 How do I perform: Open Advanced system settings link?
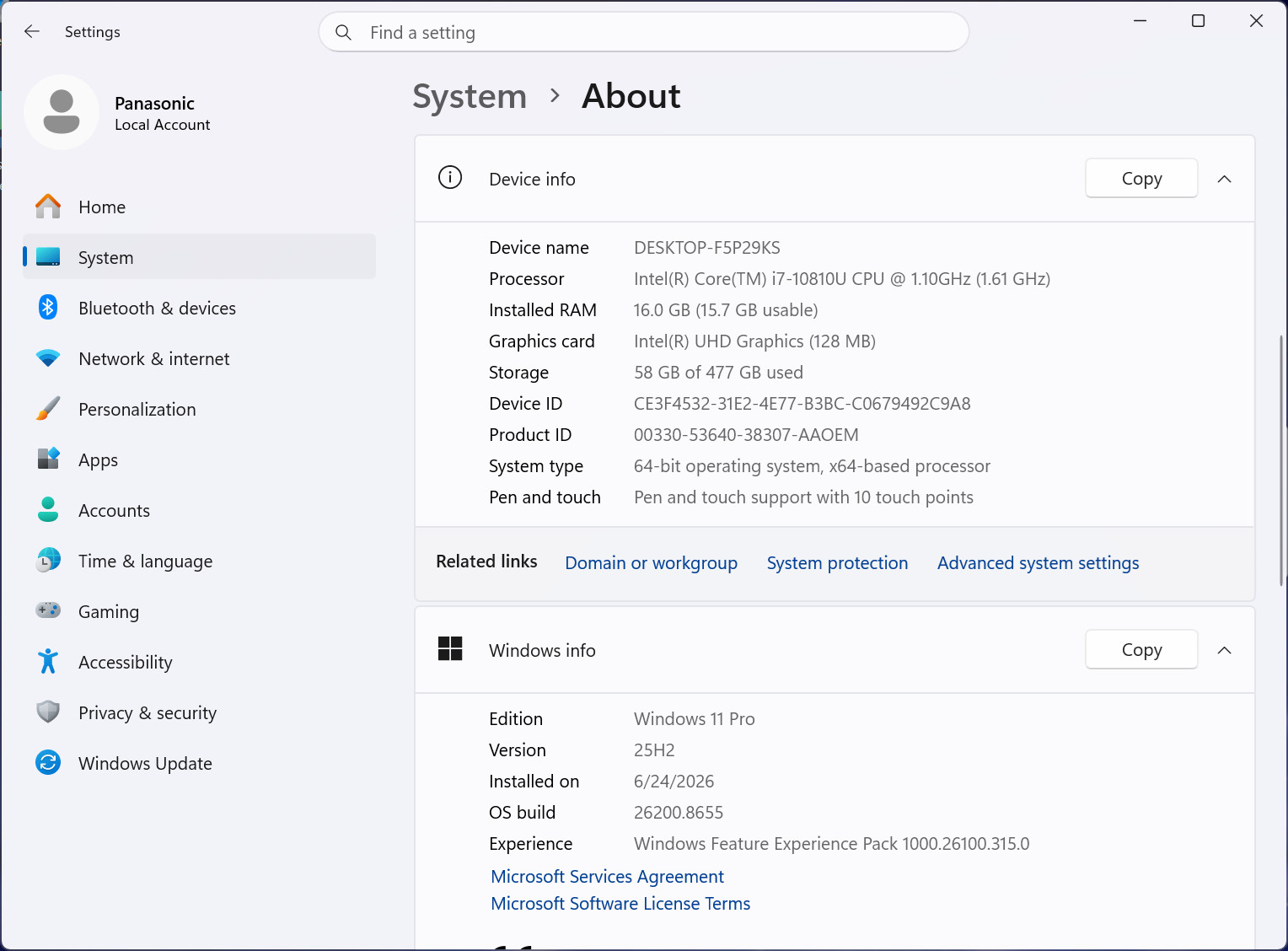(1038, 562)
